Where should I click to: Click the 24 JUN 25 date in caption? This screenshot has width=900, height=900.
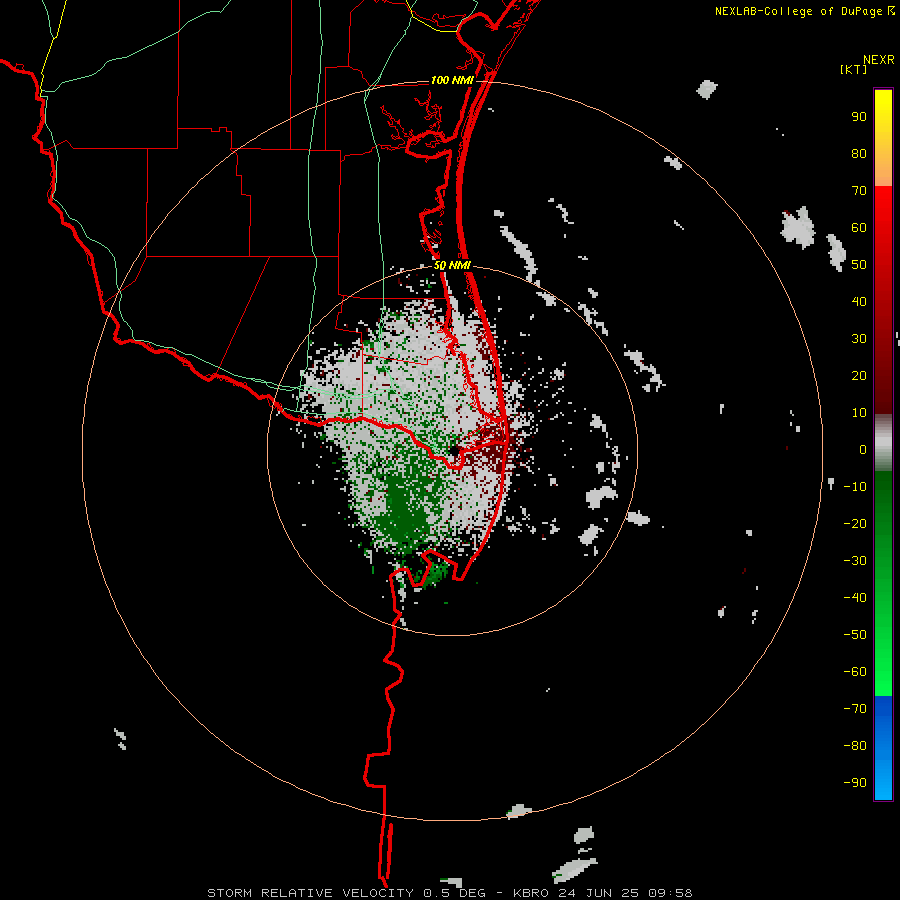click(597, 893)
